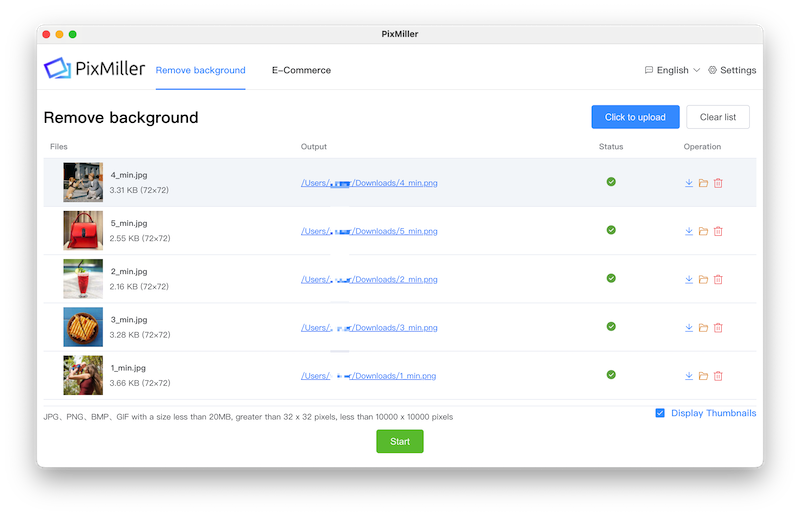Select the red handbag thumbnail
This screenshot has width=800, height=516.
tap(83, 230)
